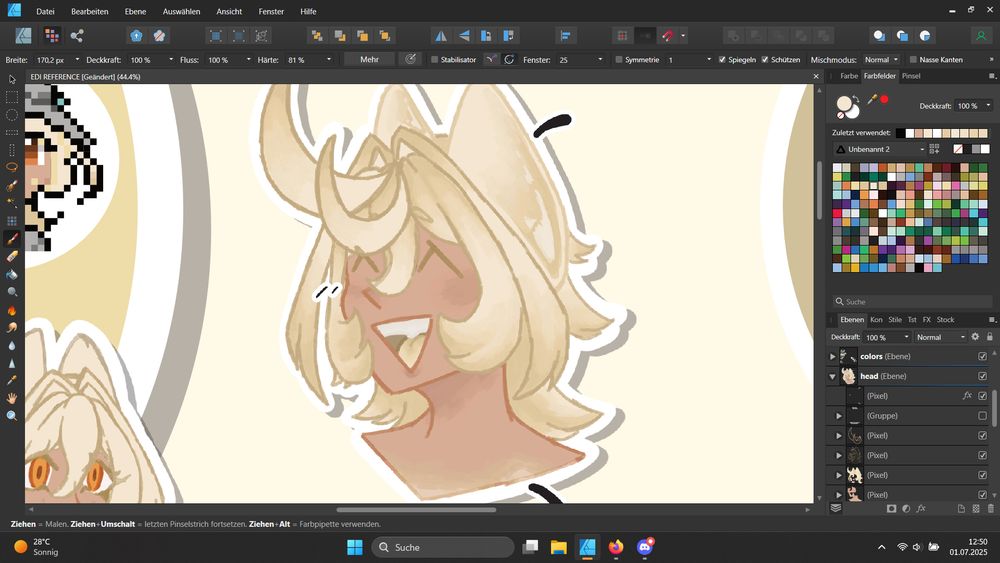Viewport: 1000px width, 563px height.
Task: Select the Move tool arrow
Action: pos(12,80)
